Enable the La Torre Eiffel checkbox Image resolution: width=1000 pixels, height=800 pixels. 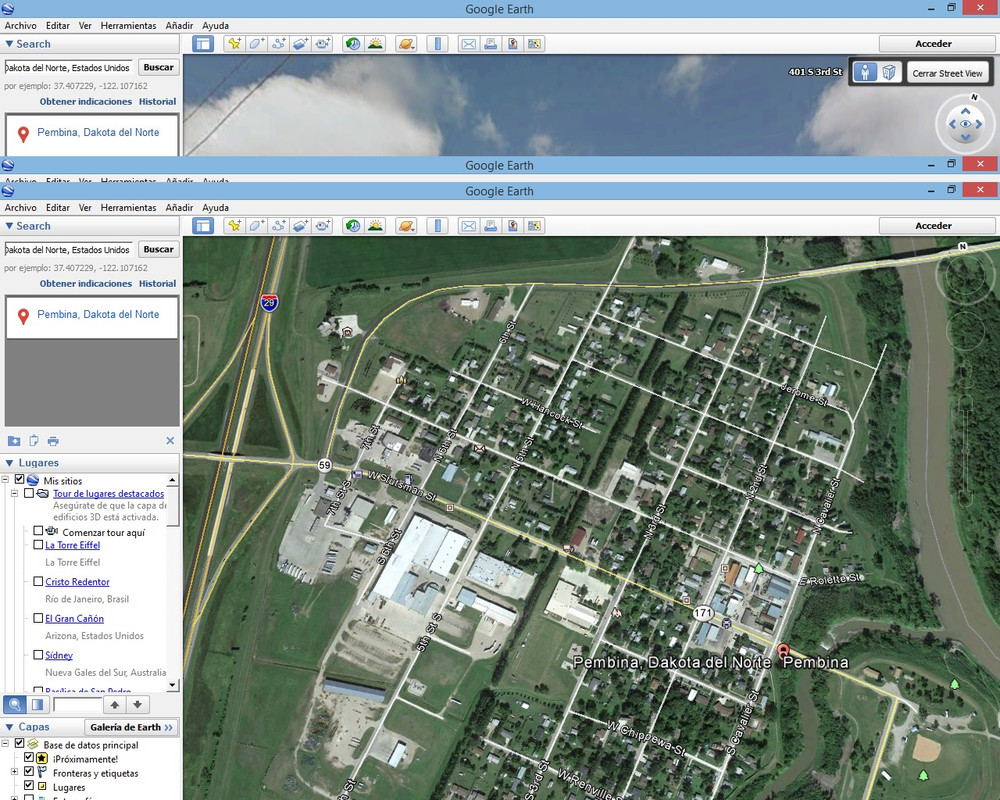click(x=38, y=545)
